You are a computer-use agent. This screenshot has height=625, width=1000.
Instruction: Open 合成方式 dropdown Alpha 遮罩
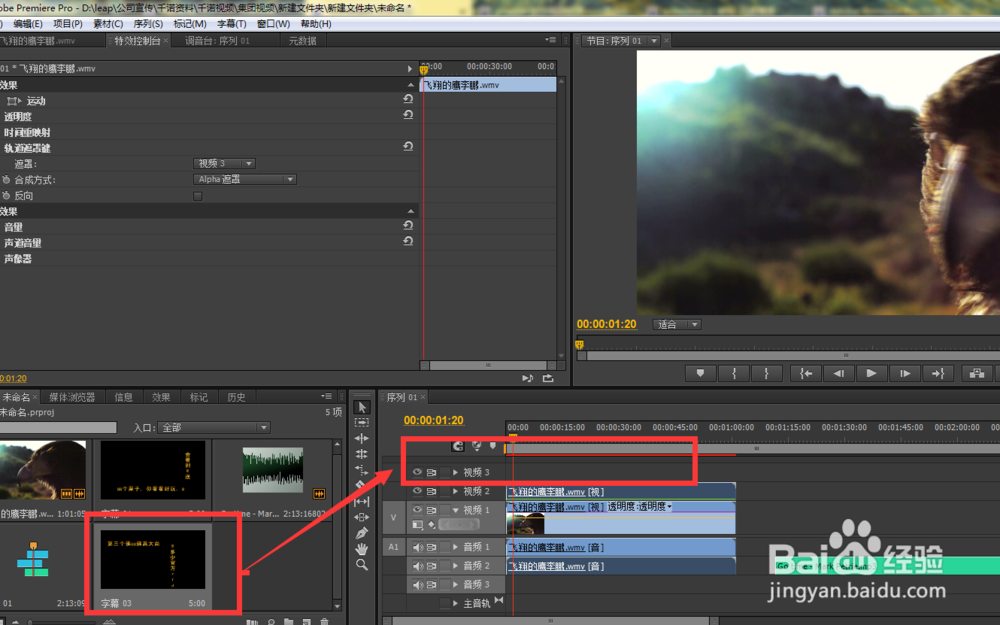point(245,179)
